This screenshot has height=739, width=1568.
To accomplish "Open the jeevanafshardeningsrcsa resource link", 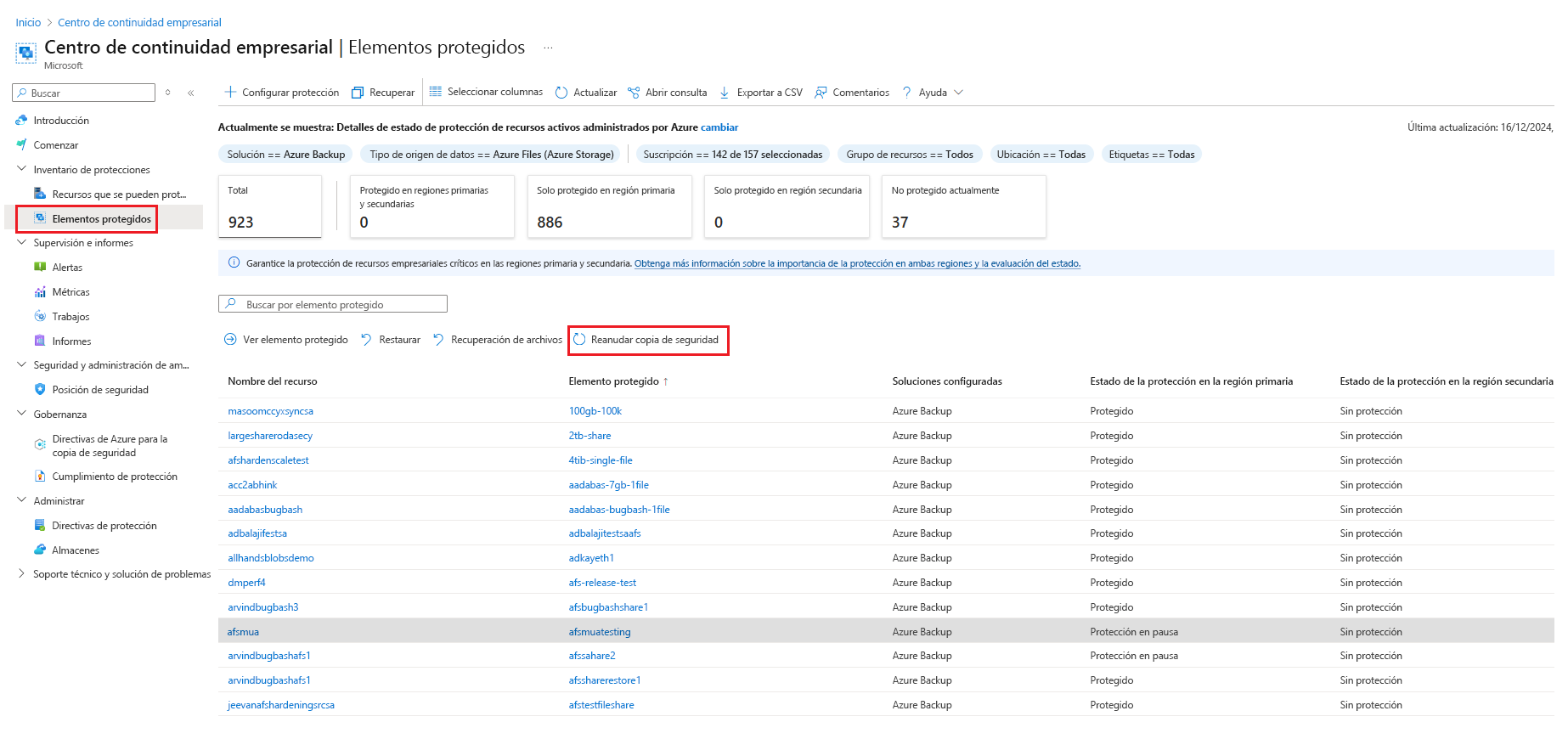I will click(281, 705).
